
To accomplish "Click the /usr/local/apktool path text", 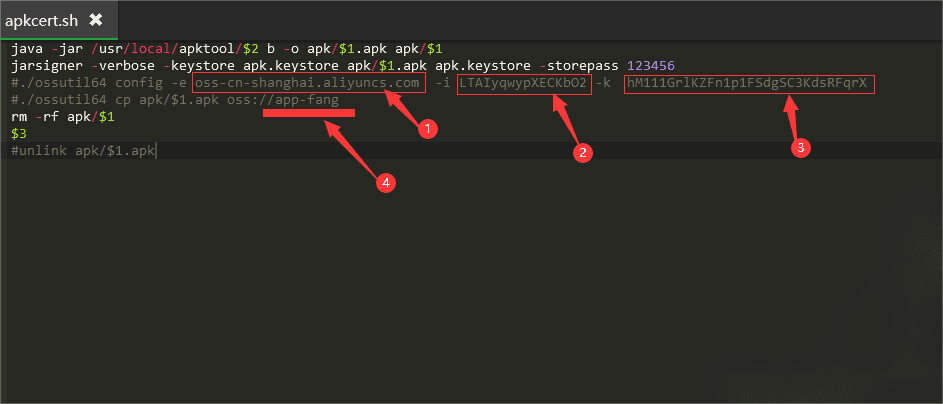I will tap(158, 48).
